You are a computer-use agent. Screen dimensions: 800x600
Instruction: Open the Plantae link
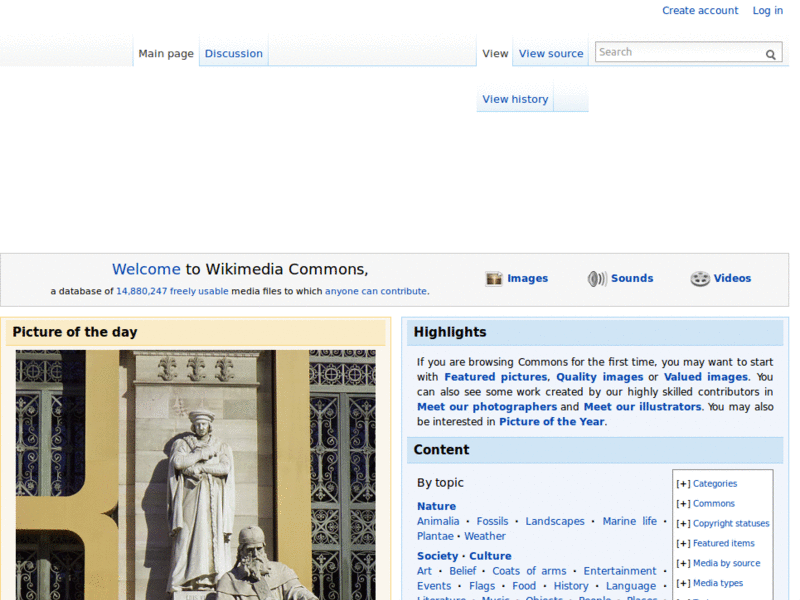coord(435,536)
